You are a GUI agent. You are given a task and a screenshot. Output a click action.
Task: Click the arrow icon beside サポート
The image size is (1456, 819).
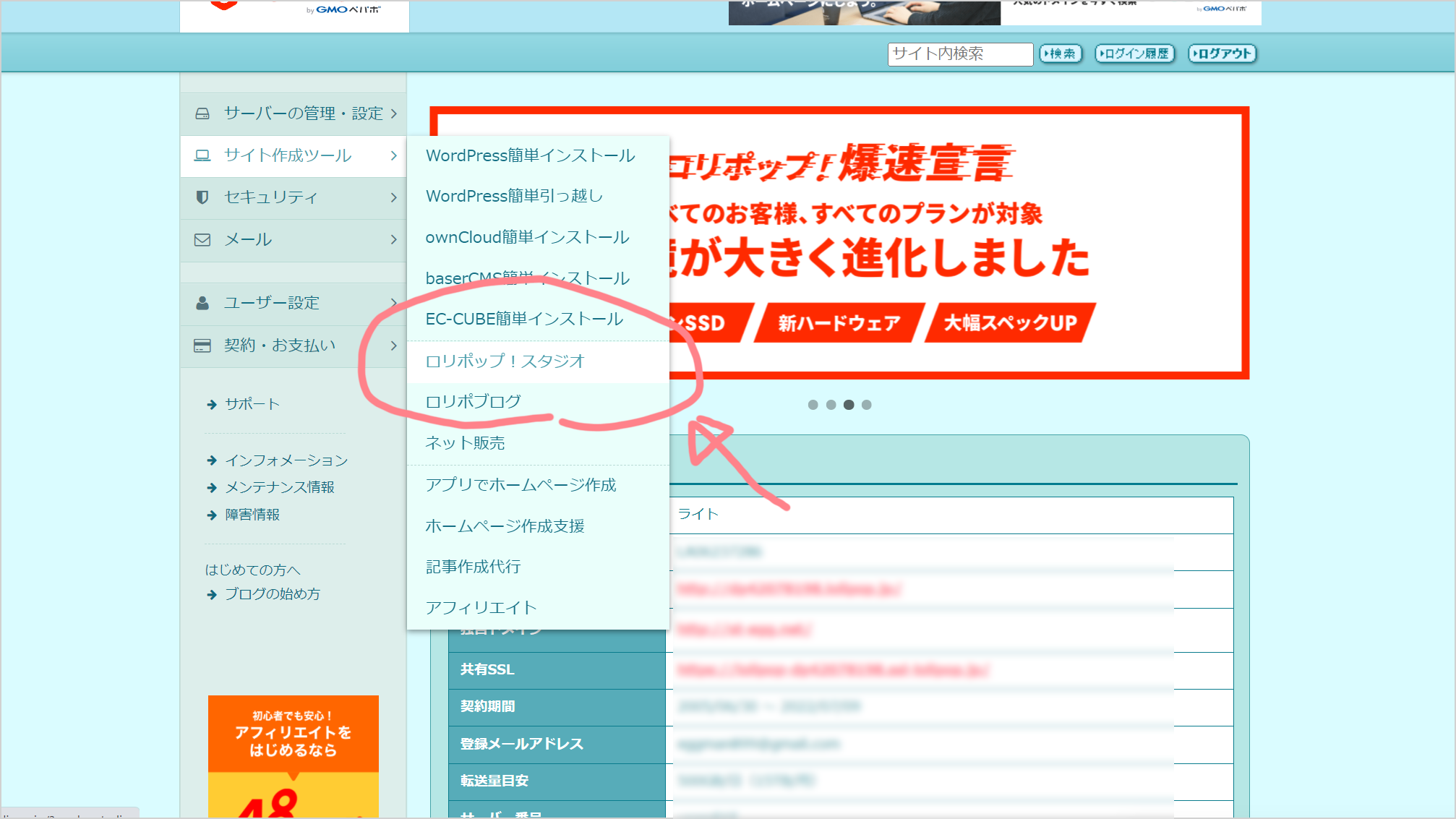click(x=212, y=405)
